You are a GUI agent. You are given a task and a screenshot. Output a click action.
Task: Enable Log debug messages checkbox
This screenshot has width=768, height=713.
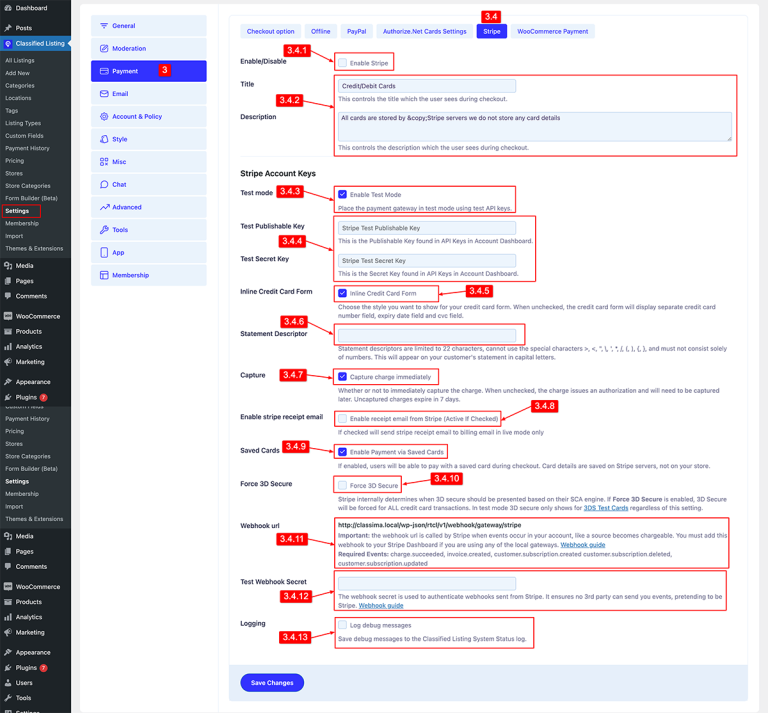coord(342,625)
